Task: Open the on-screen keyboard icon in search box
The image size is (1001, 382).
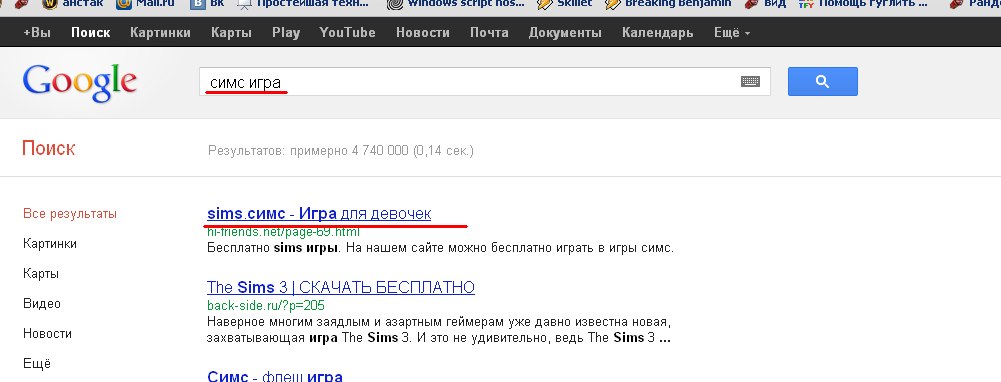Action: coord(750,81)
